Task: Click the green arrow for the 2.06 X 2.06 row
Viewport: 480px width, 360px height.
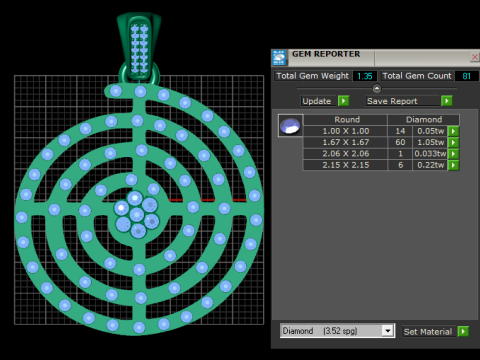Action: pyautogui.click(x=453, y=154)
